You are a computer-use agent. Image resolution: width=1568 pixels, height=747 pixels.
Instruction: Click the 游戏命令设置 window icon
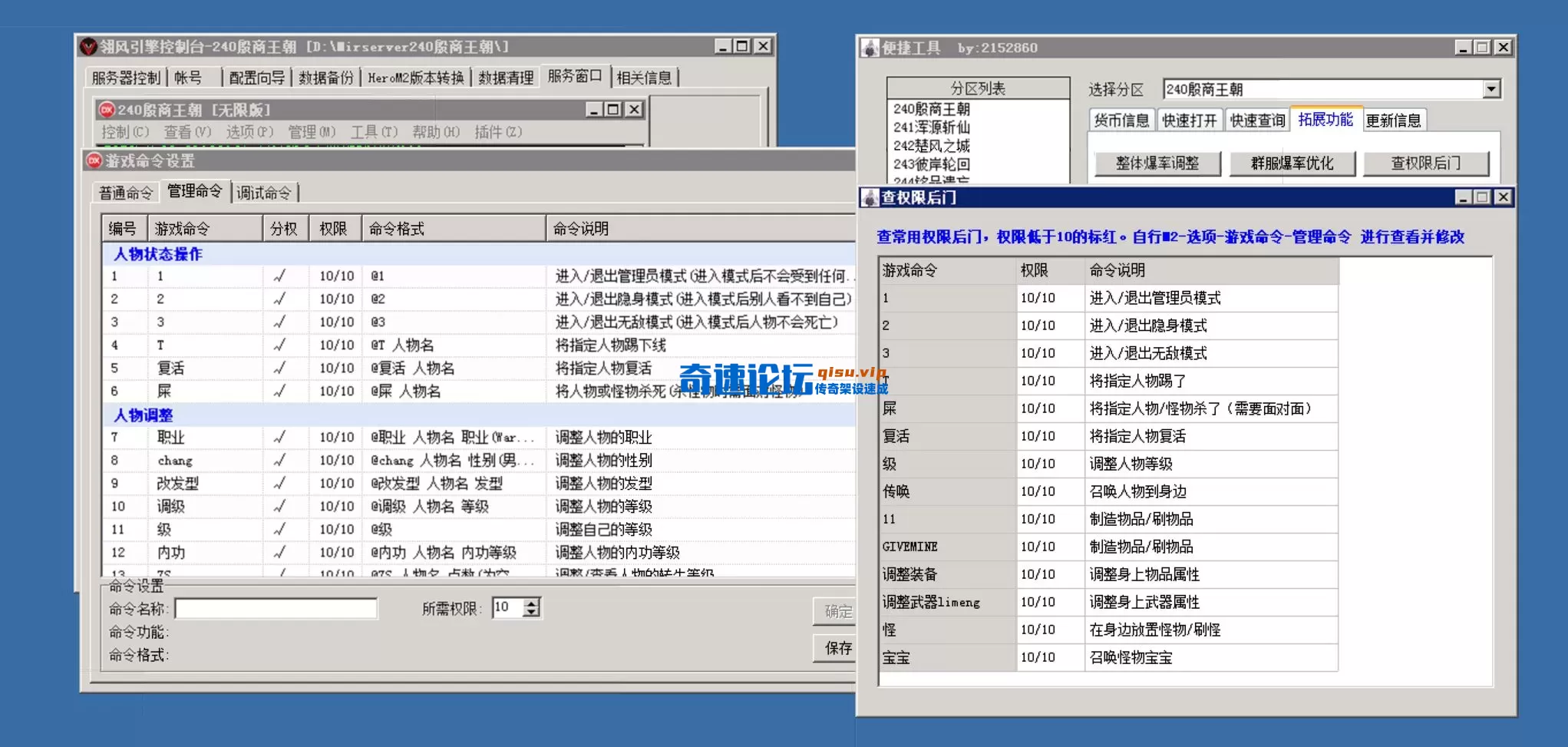[92, 161]
